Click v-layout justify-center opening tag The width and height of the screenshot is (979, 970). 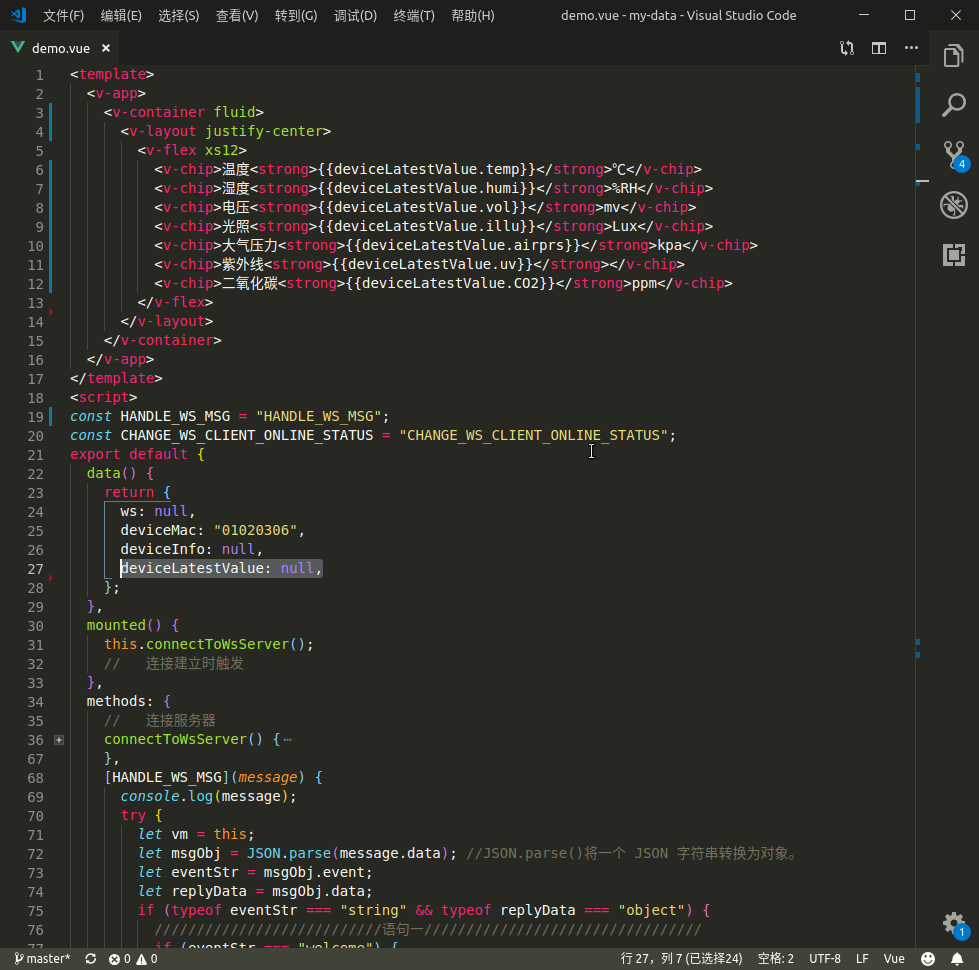coord(225,131)
